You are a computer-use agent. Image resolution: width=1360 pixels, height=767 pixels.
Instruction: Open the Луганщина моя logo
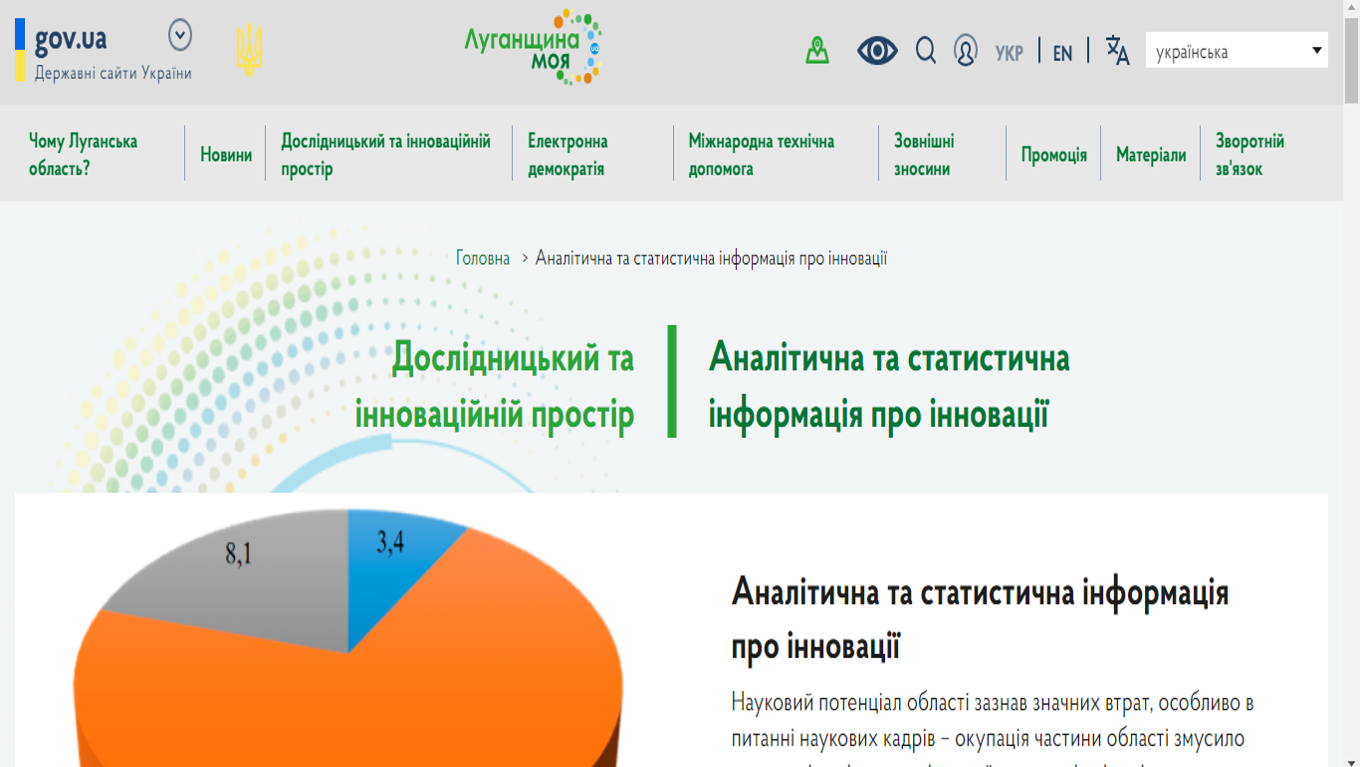point(533,47)
